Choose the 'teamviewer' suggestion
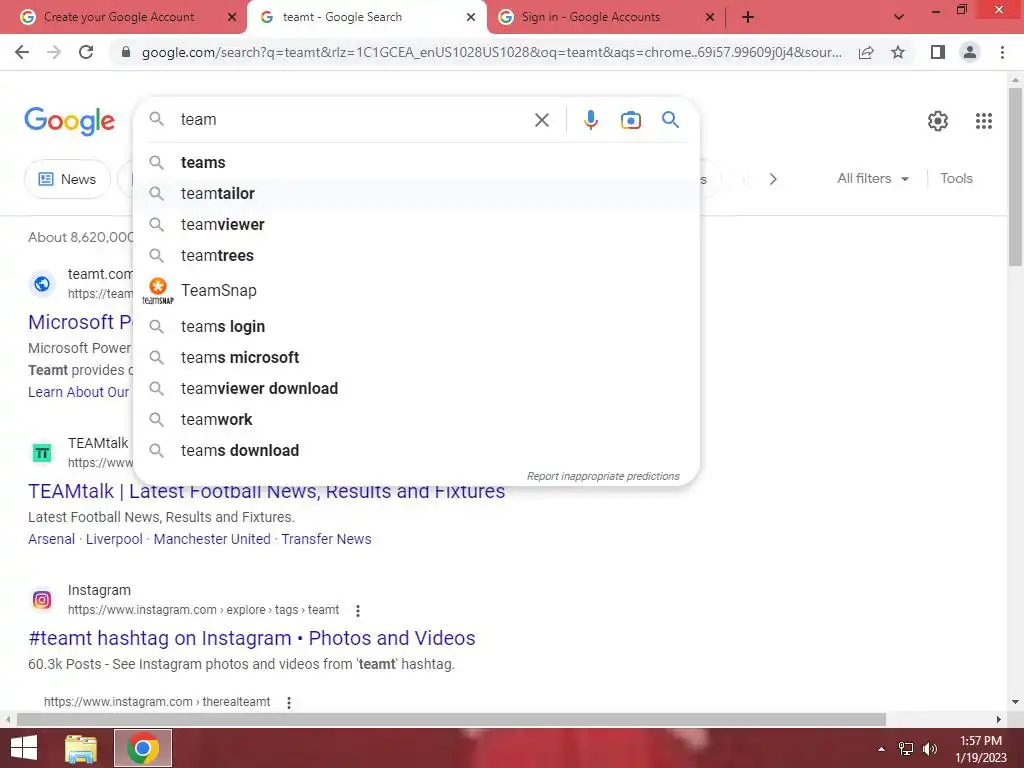The width and height of the screenshot is (1024, 768). click(x=416, y=224)
